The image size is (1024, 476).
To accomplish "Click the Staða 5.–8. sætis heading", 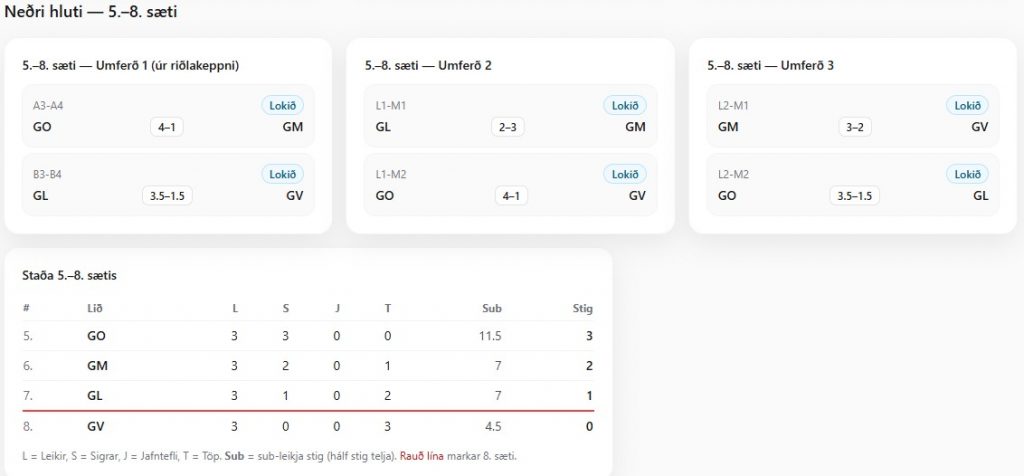I will pos(69,276).
